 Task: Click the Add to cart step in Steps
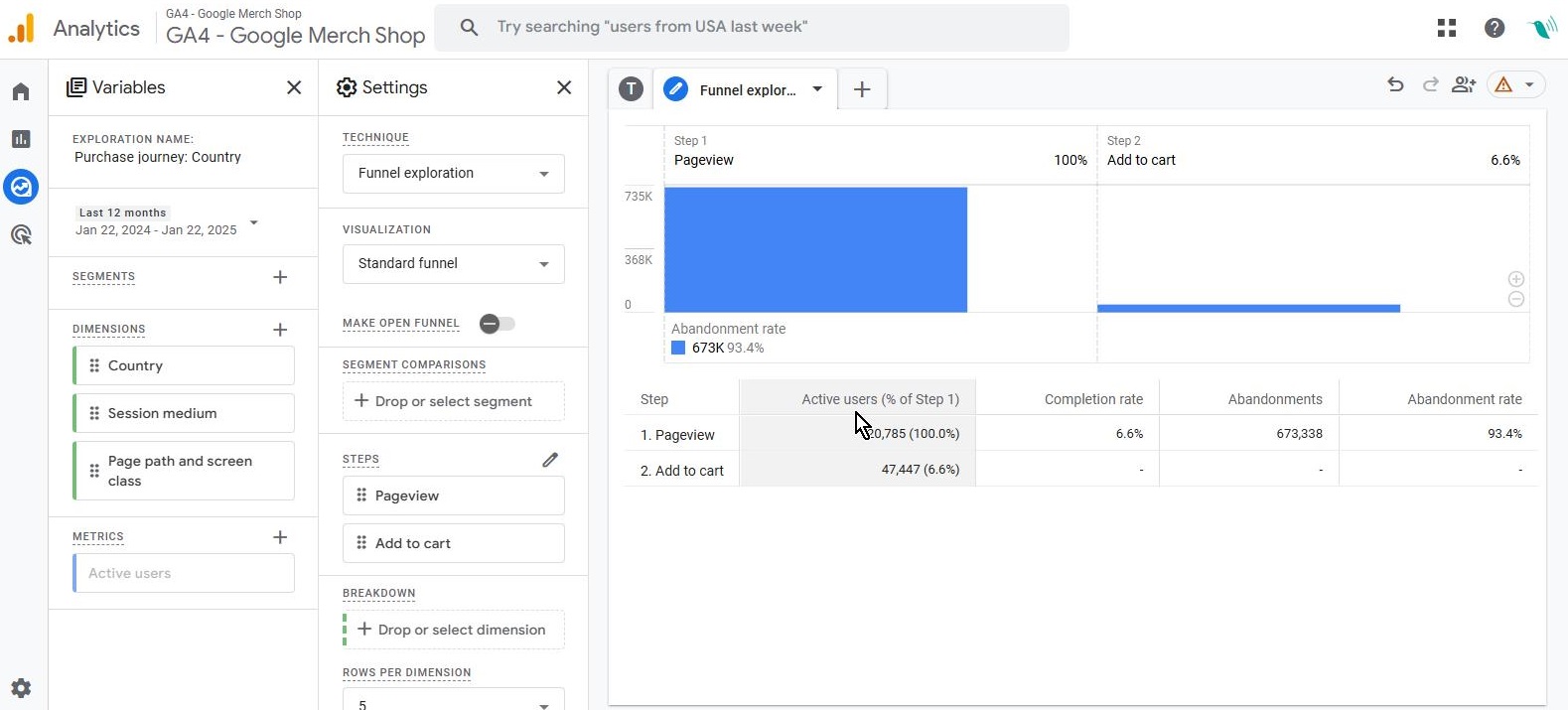[x=454, y=543]
